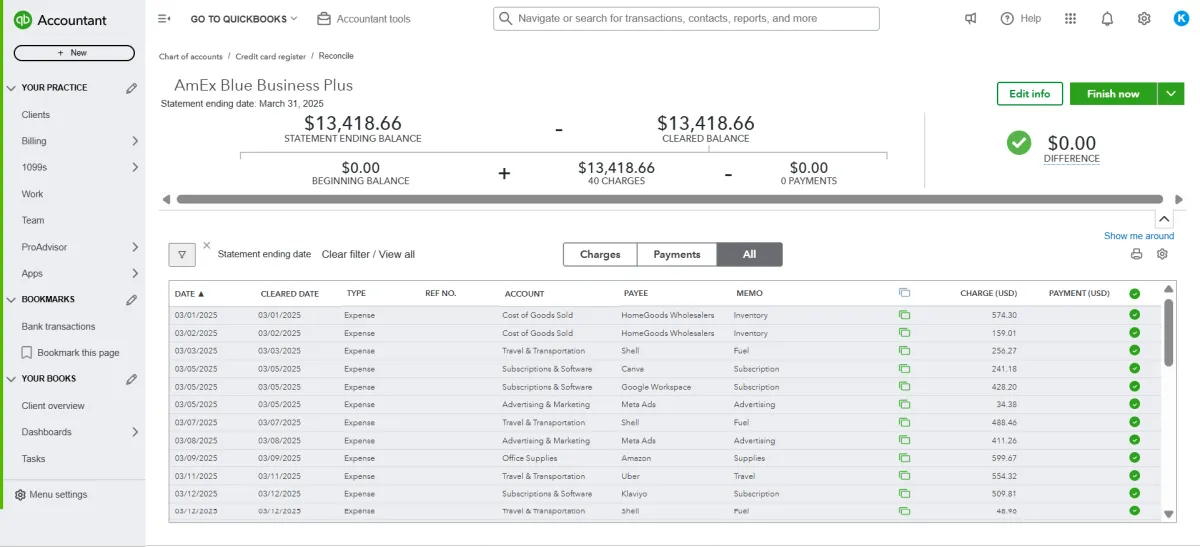Viewport: 1200px width, 547px height.
Task: Collapse the Your Books section
Action: click(13, 379)
